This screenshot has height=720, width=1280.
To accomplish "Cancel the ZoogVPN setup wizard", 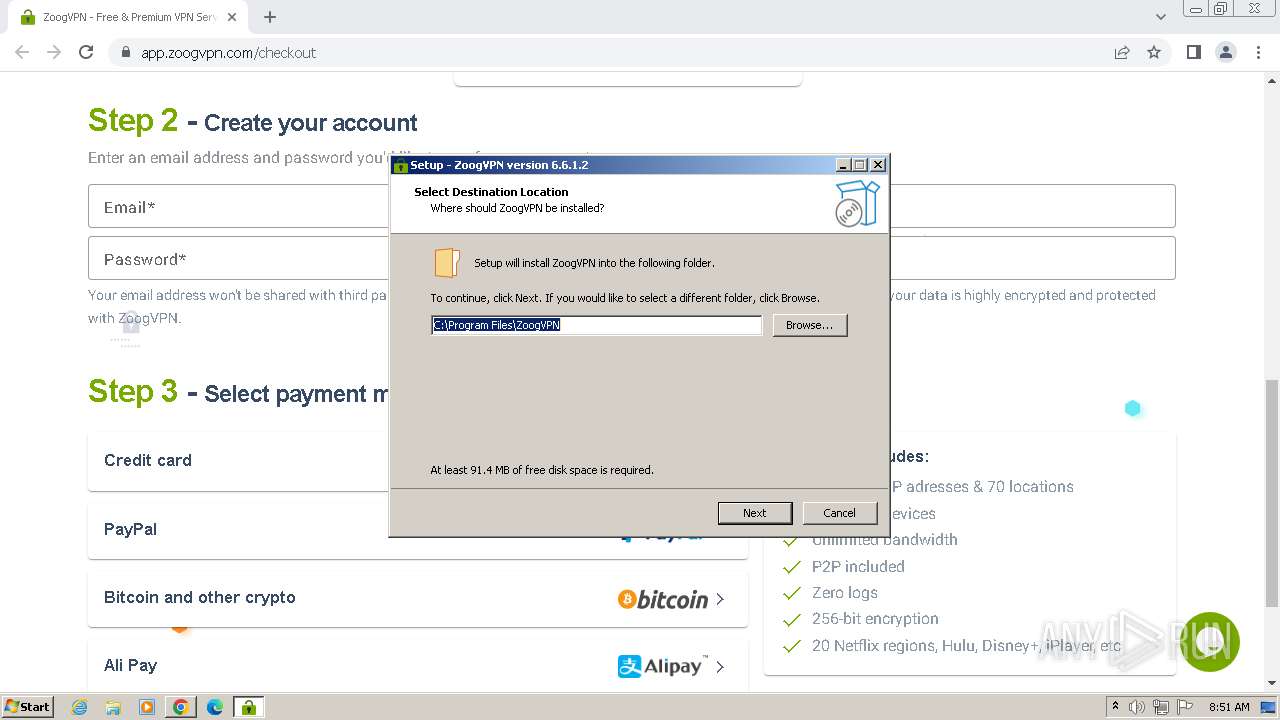I will coord(839,513).
